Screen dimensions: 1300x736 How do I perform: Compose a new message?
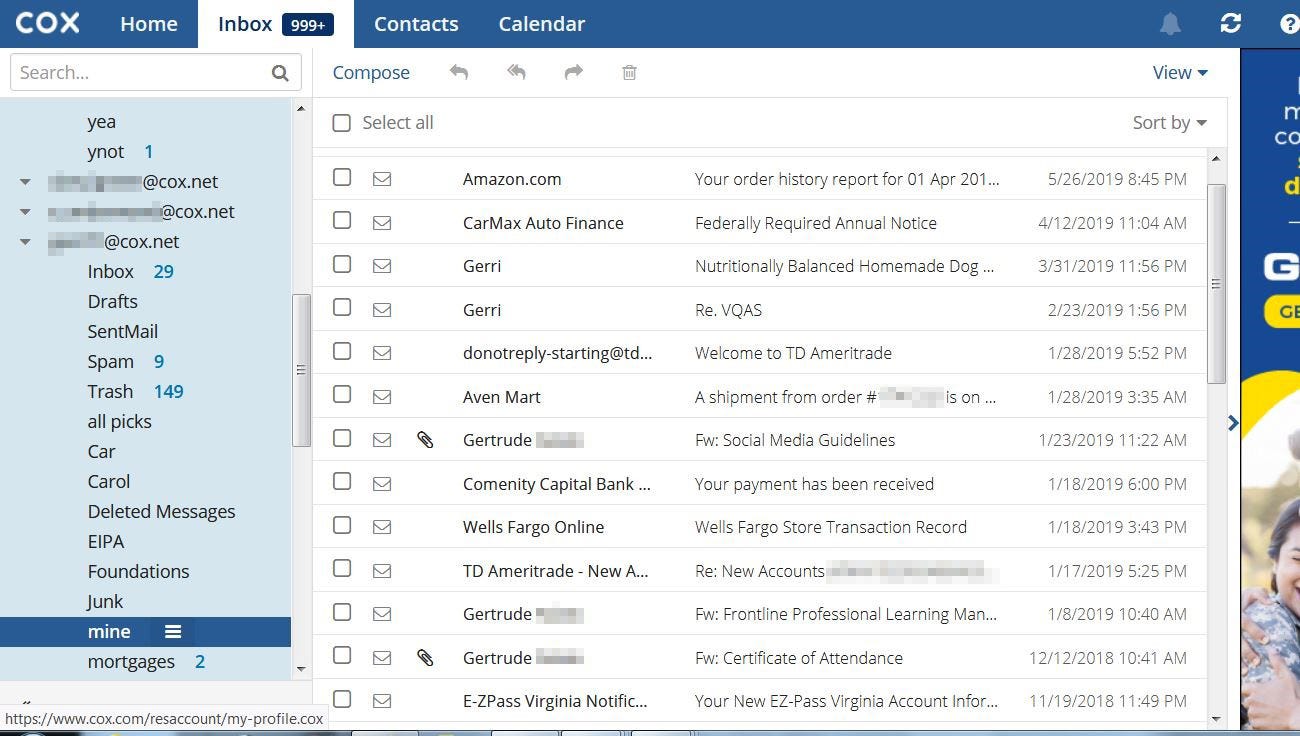(371, 72)
